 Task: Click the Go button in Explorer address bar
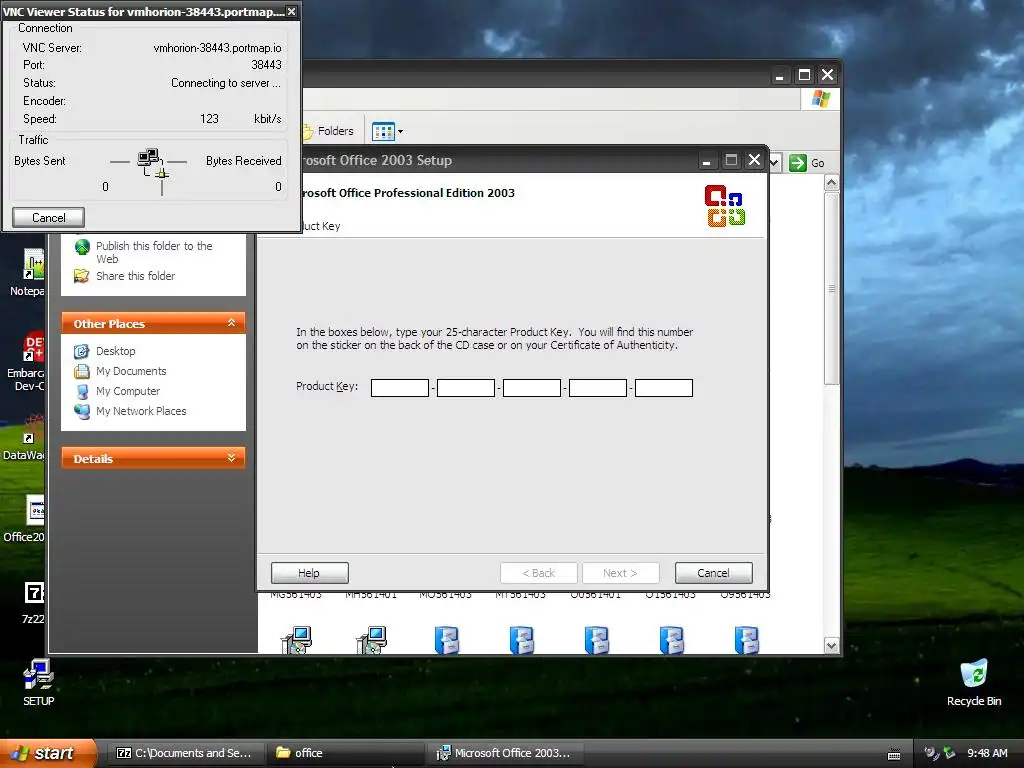click(807, 163)
